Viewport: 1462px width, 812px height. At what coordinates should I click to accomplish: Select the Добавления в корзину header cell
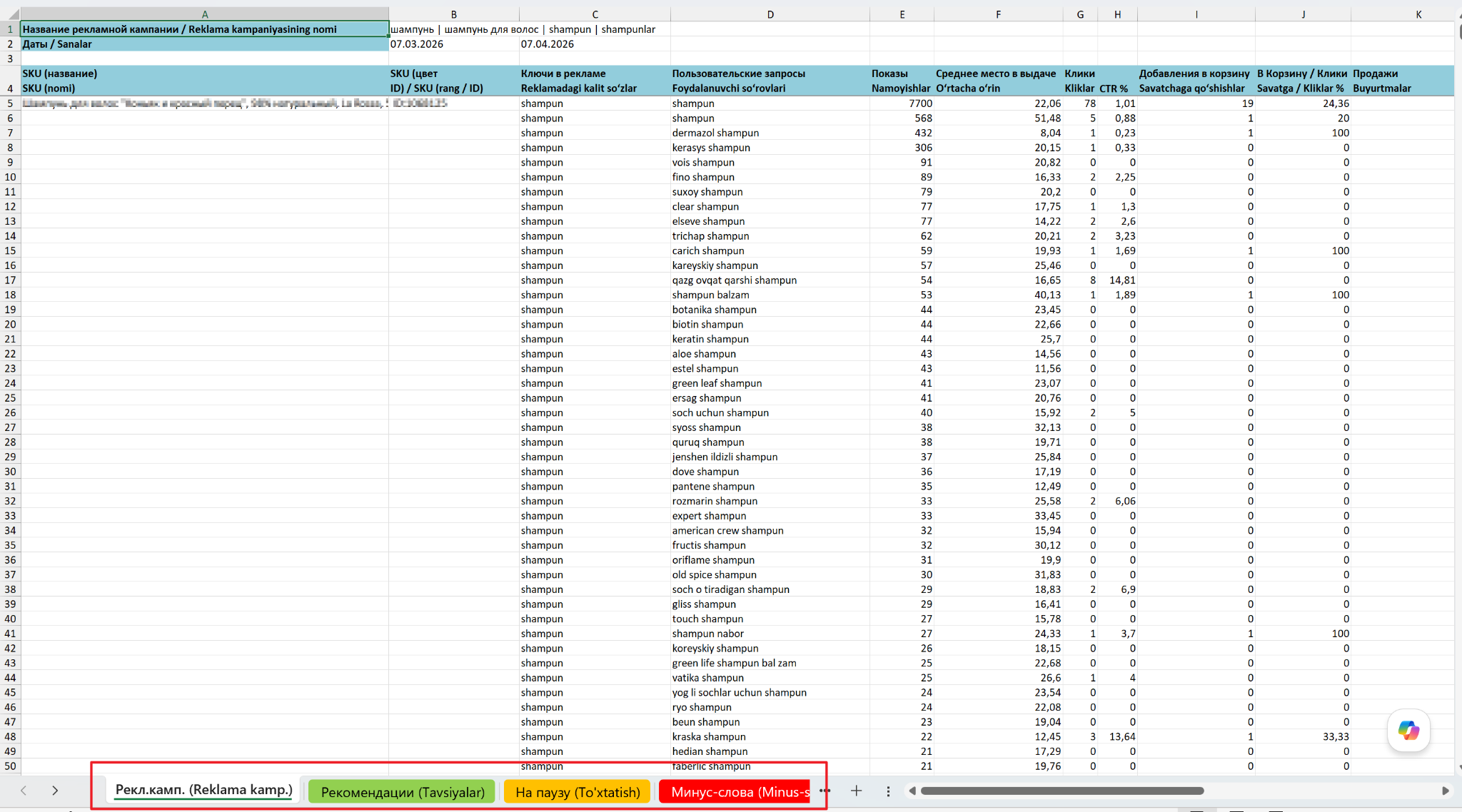[x=1196, y=81]
